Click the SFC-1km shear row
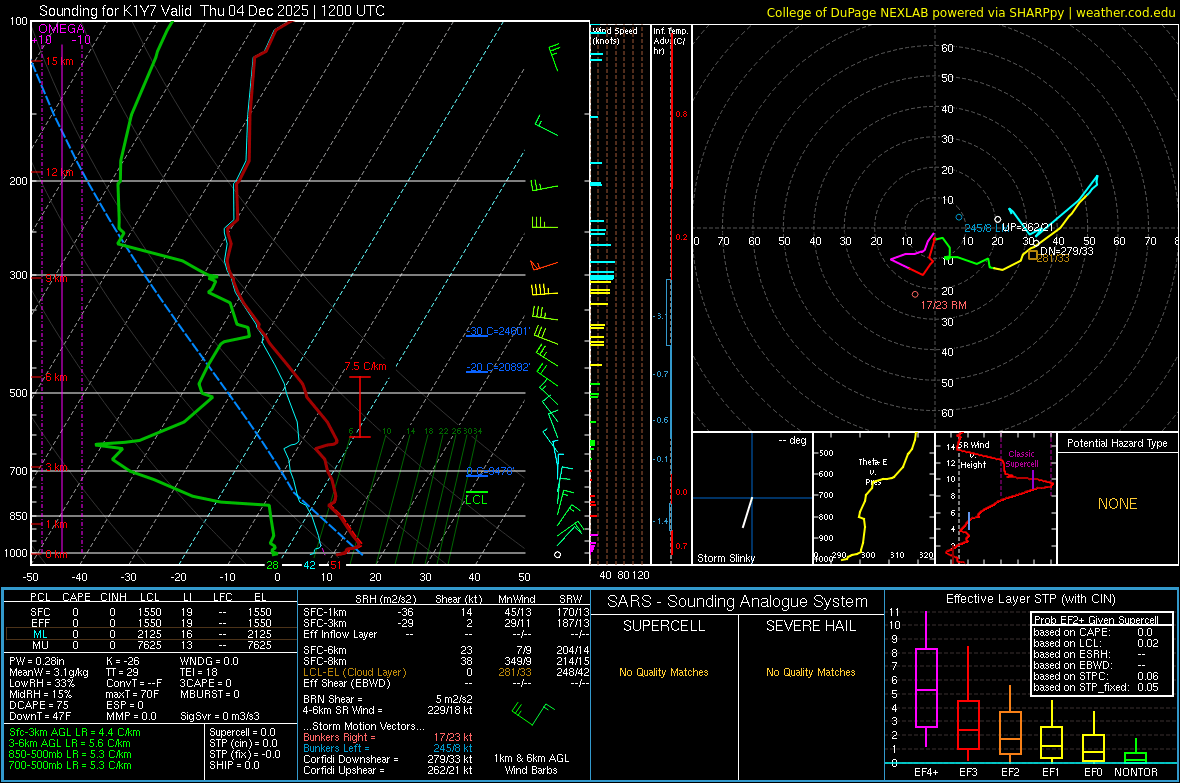 446,613
